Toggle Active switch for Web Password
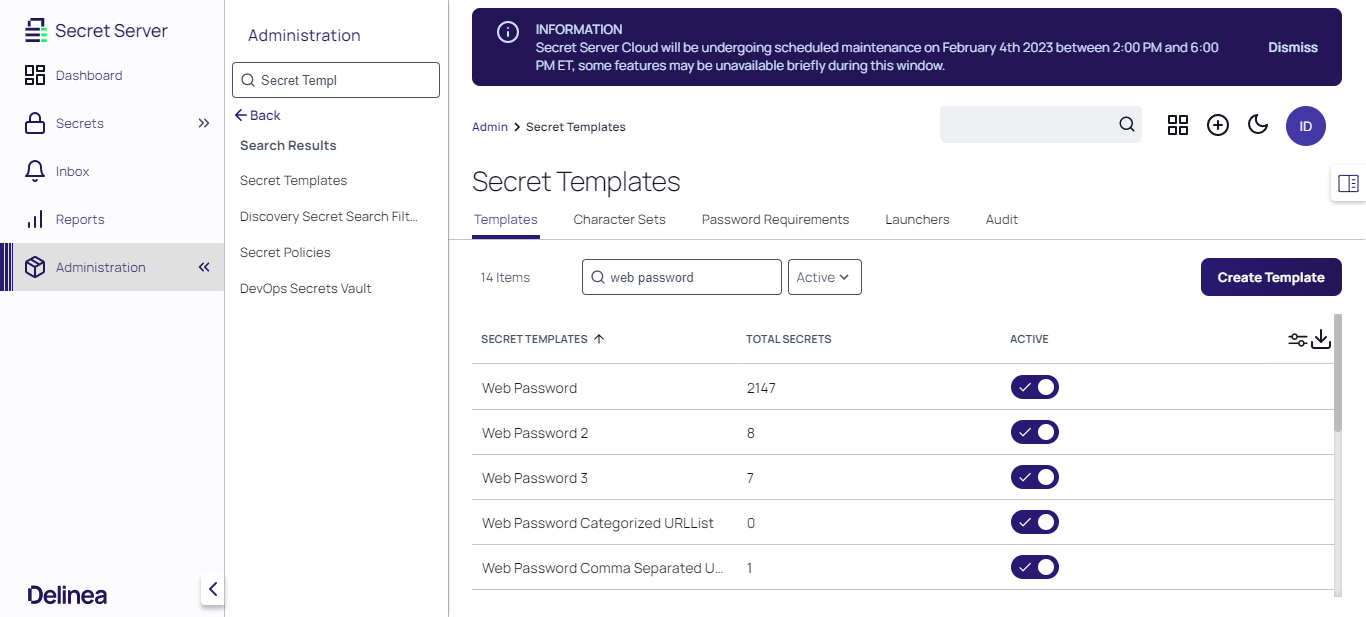The height and width of the screenshot is (617, 1366). coord(1035,387)
